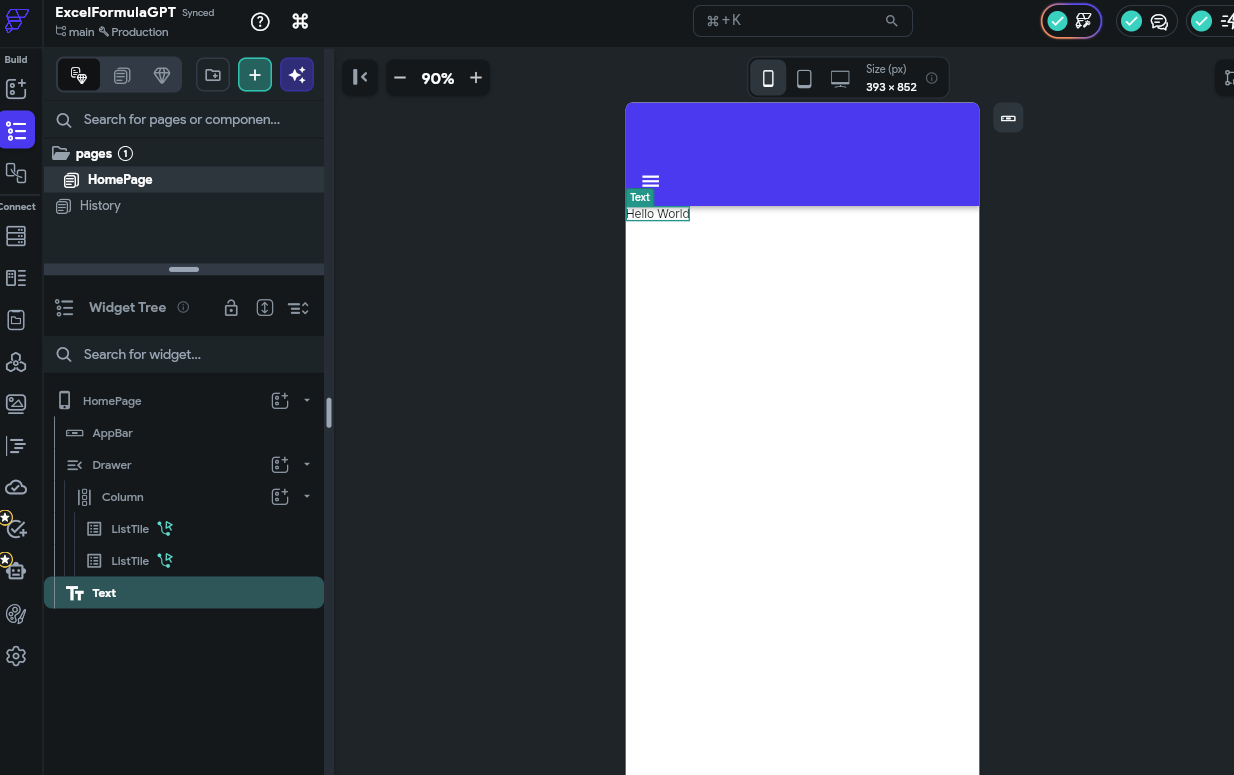
Task: Collapse the Column tree row arrow
Action: (307, 497)
